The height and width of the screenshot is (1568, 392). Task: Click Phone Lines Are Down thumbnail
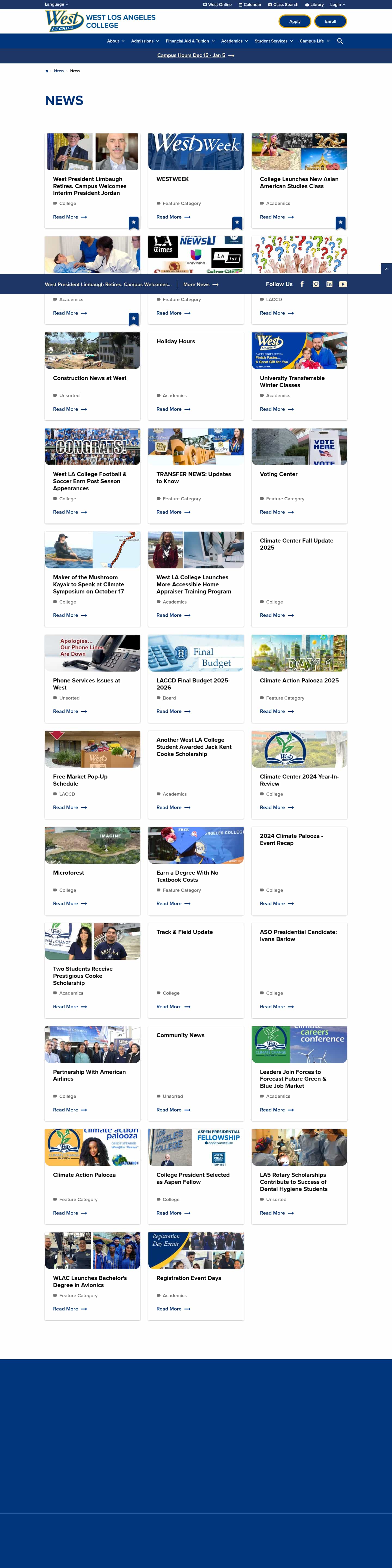pos(93,653)
